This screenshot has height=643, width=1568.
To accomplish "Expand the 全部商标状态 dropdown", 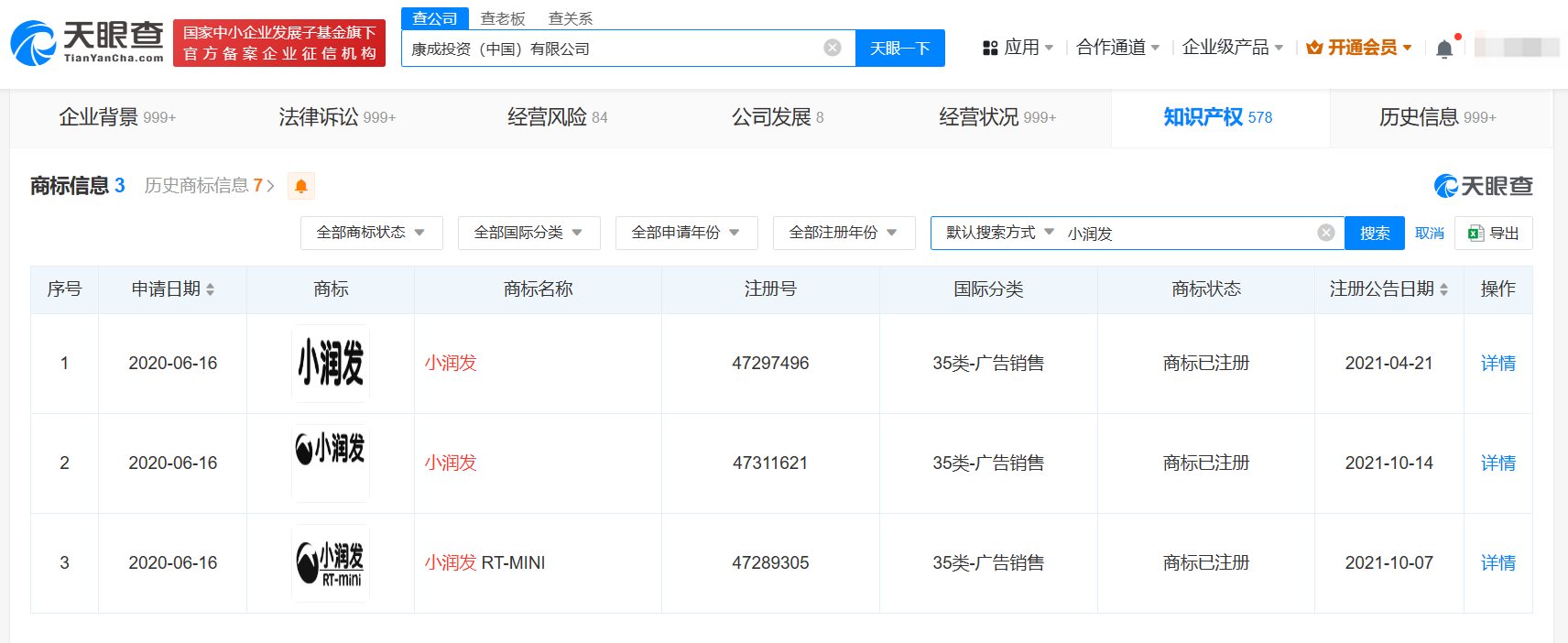I will 371,233.
